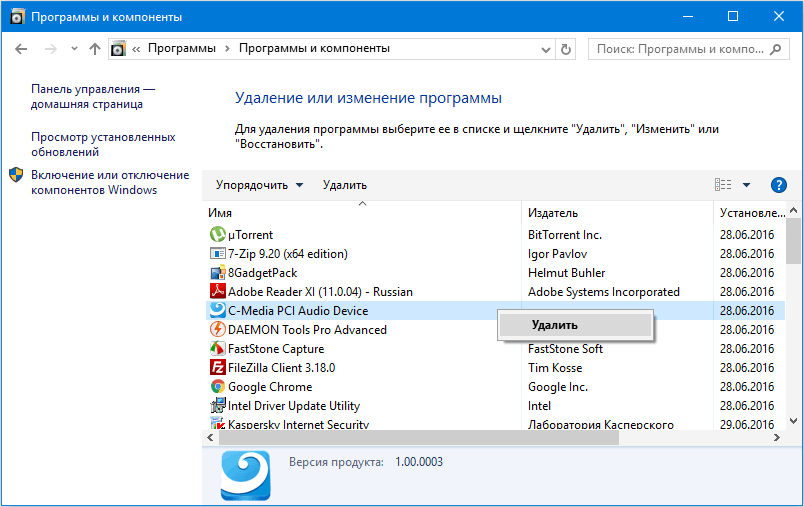The width and height of the screenshot is (804, 507).
Task: Click the search field for programs
Action: (x=680, y=48)
